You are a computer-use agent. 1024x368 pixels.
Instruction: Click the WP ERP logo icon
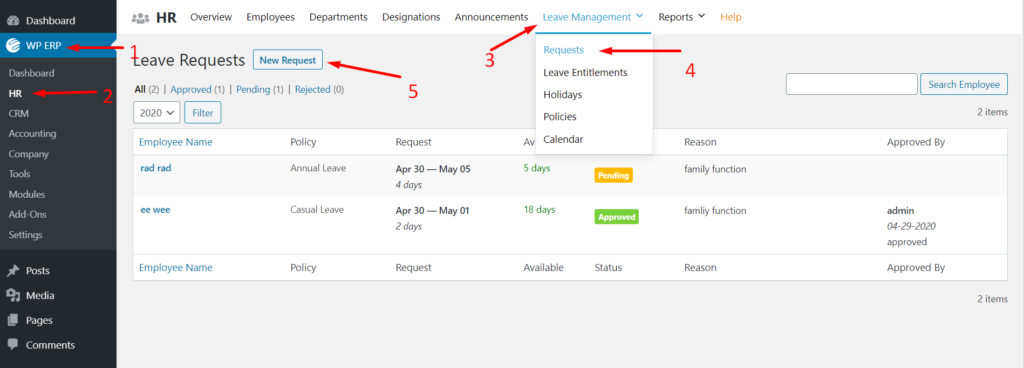pos(13,46)
